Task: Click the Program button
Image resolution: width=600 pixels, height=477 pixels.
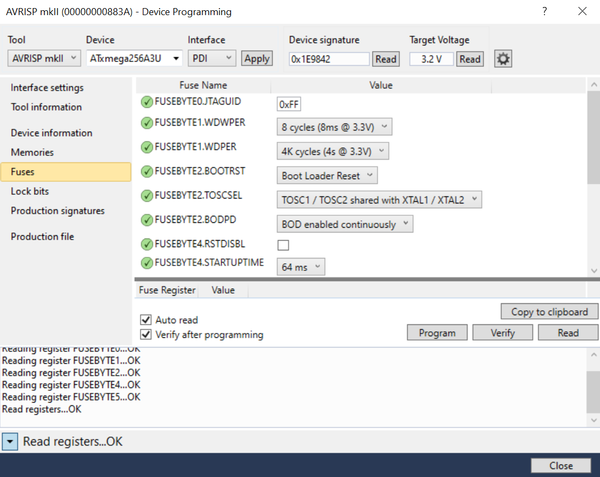Action: pos(437,333)
